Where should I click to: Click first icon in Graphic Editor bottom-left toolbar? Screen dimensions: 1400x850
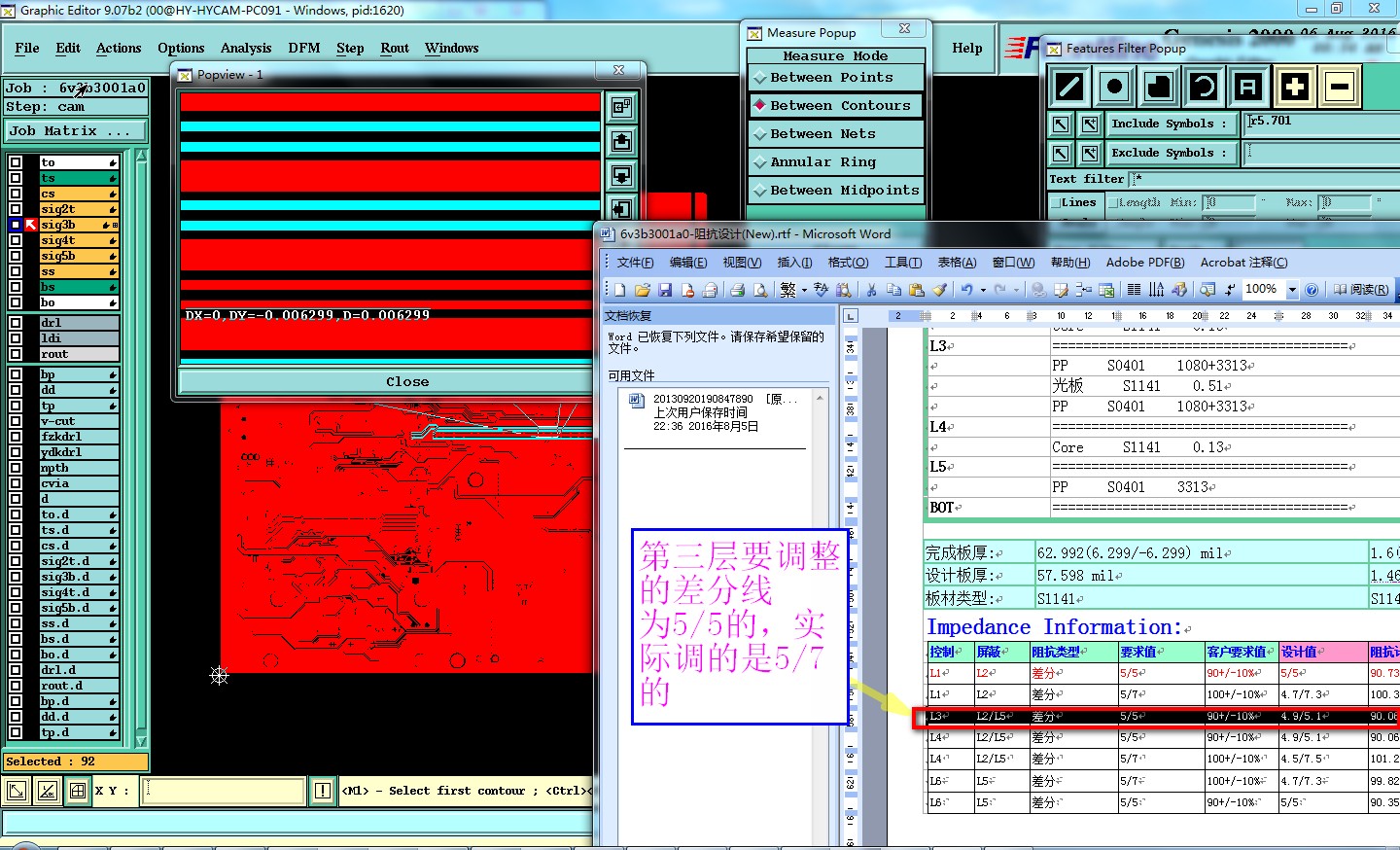(x=17, y=791)
